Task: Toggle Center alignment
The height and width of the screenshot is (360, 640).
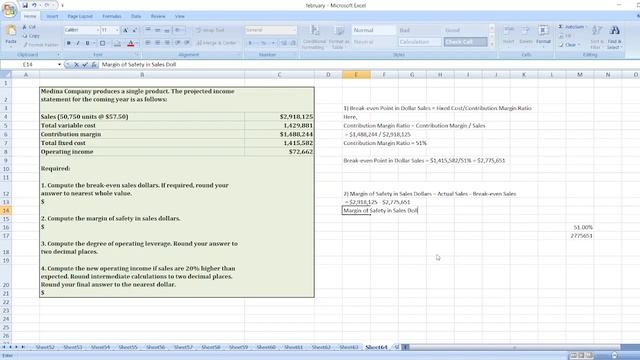Action: tap(158, 43)
